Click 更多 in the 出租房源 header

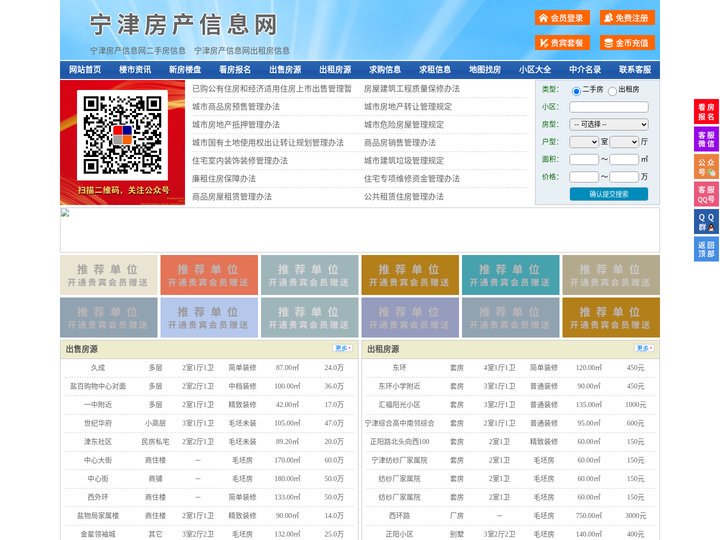tap(644, 349)
